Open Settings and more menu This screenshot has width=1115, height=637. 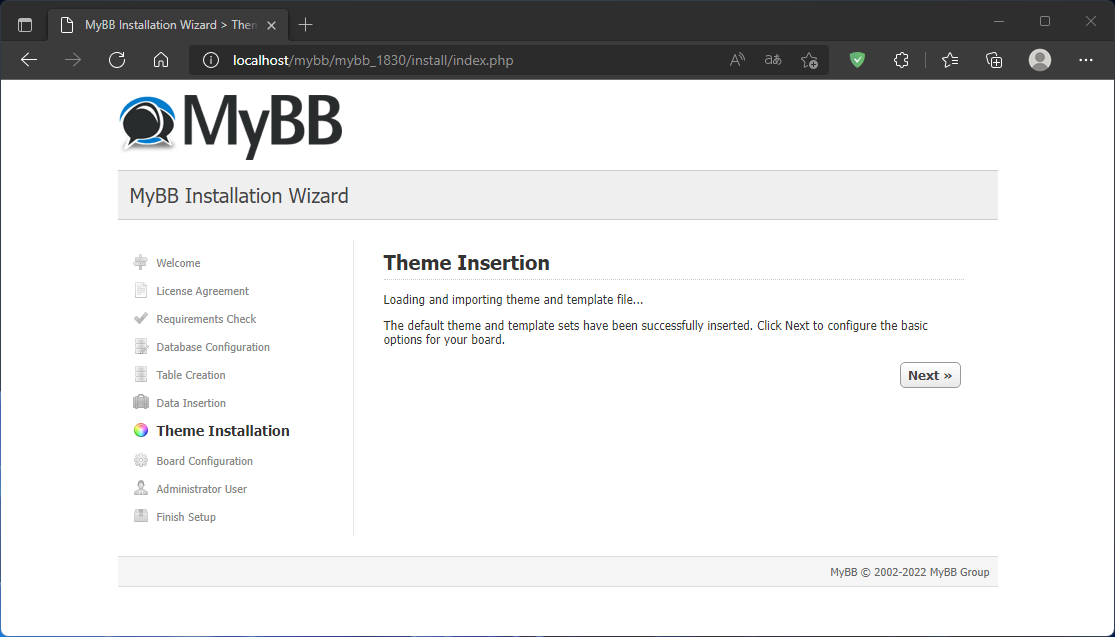1086,60
